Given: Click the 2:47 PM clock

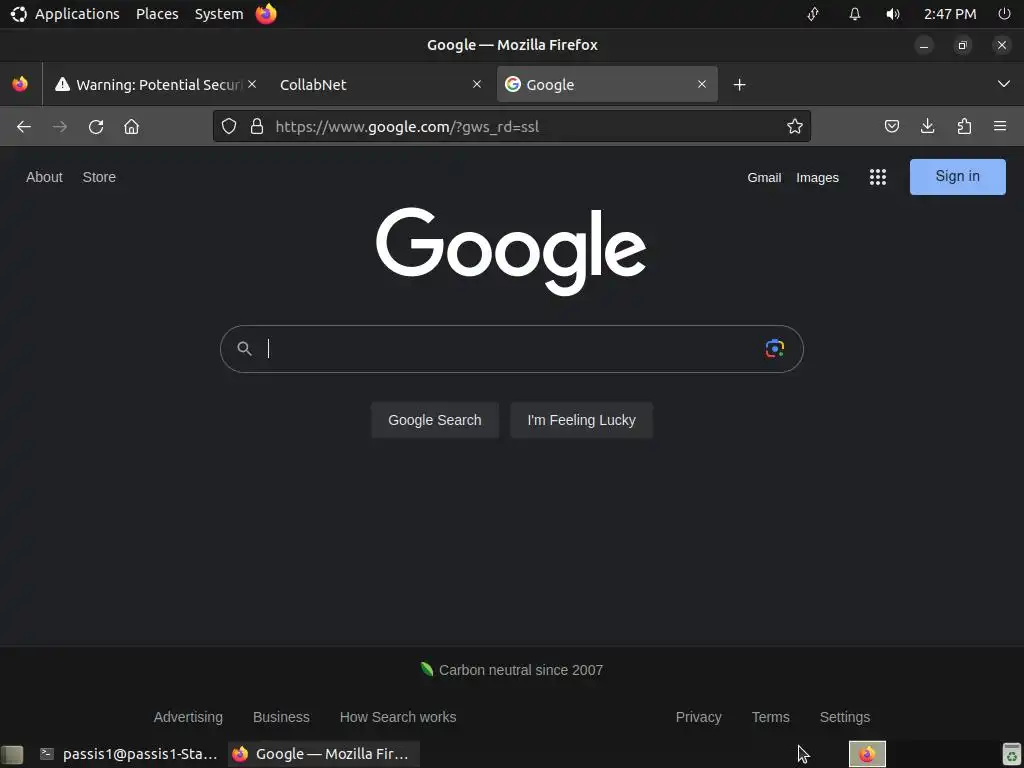Looking at the screenshot, I should (x=950, y=14).
